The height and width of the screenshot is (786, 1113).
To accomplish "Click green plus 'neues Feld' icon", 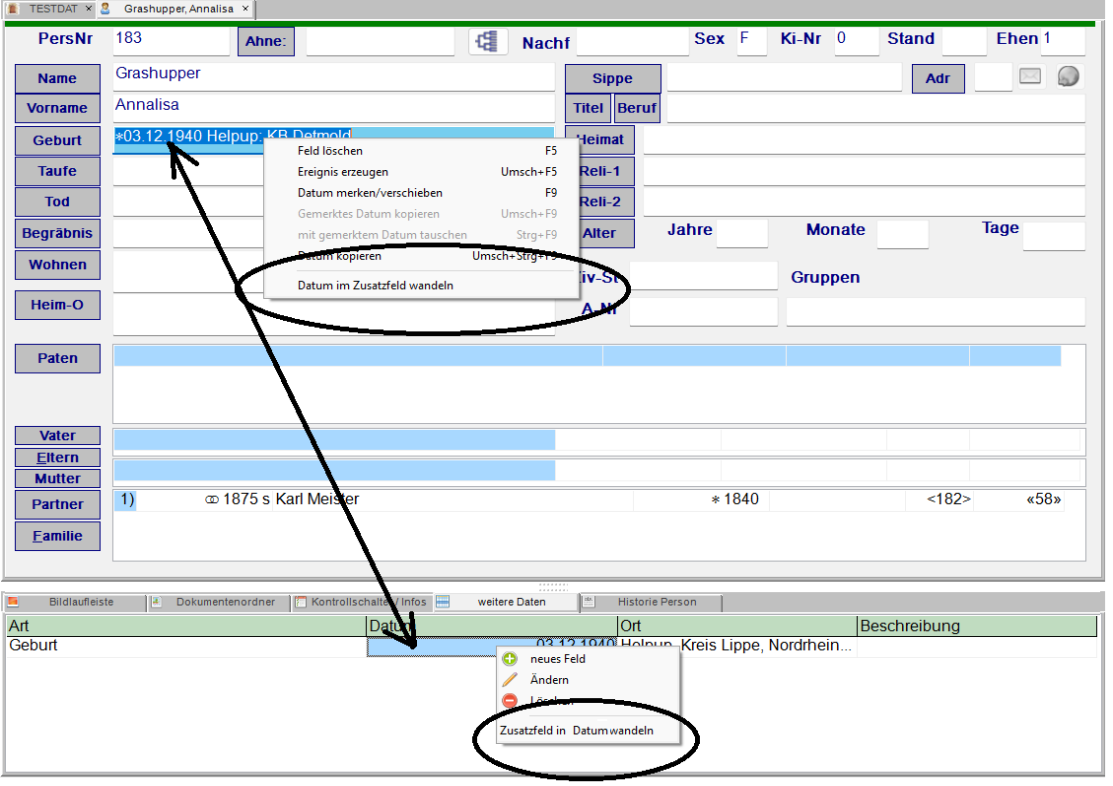I will (510, 659).
